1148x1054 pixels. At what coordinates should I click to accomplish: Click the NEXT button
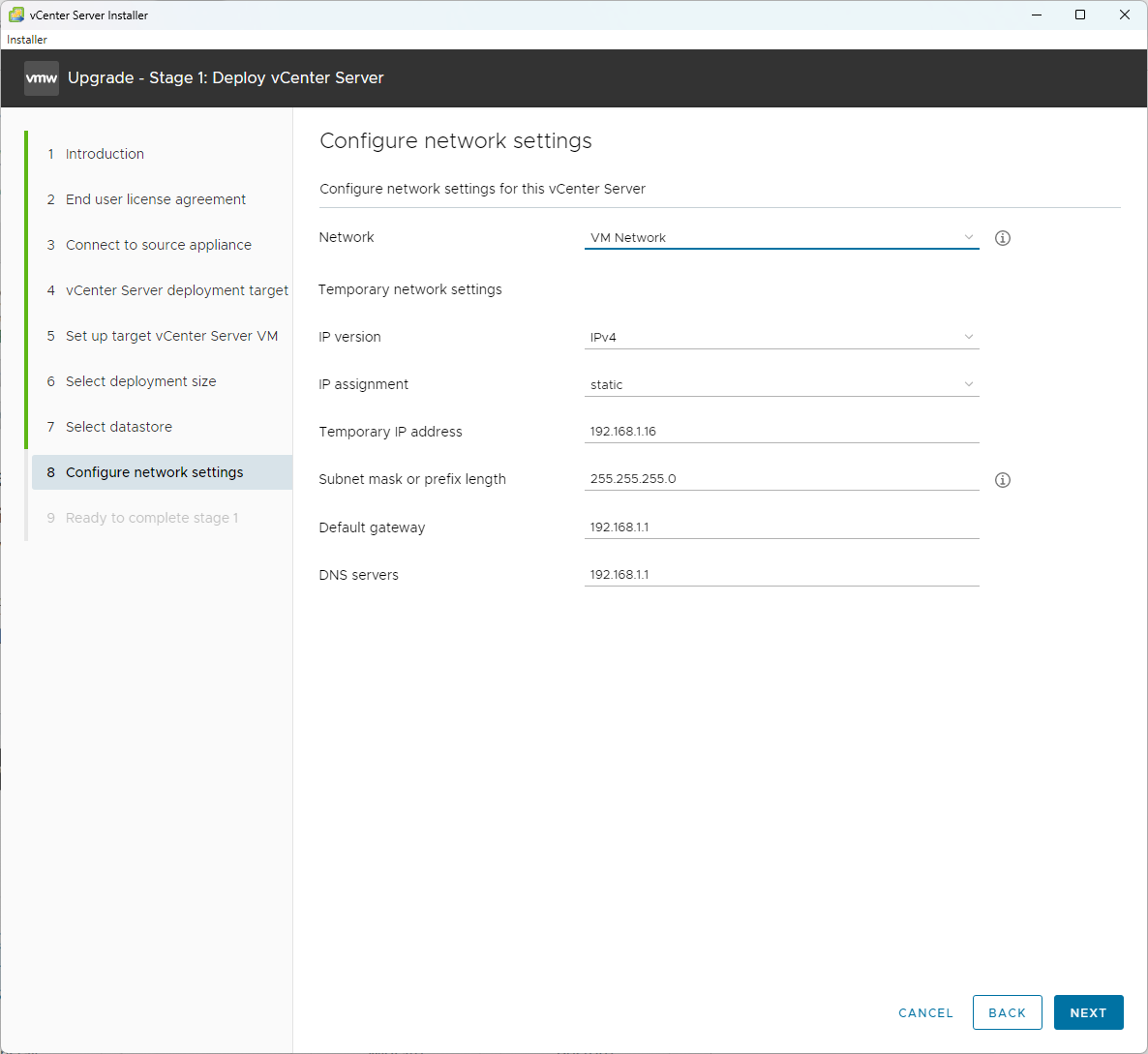click(1088, 1012)
